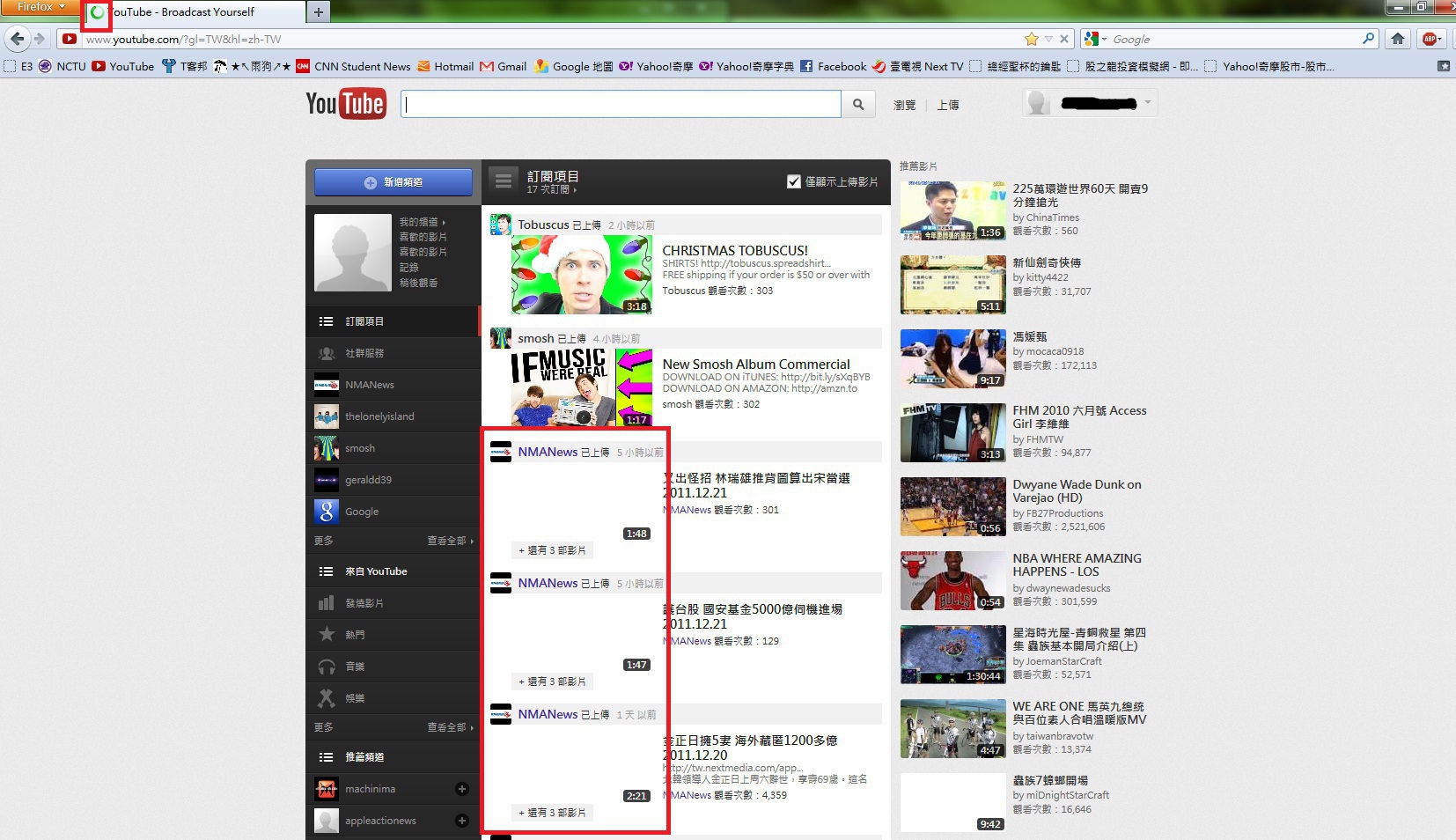
Task: Click the Google search box magnifier
Action: (1368, 39)
